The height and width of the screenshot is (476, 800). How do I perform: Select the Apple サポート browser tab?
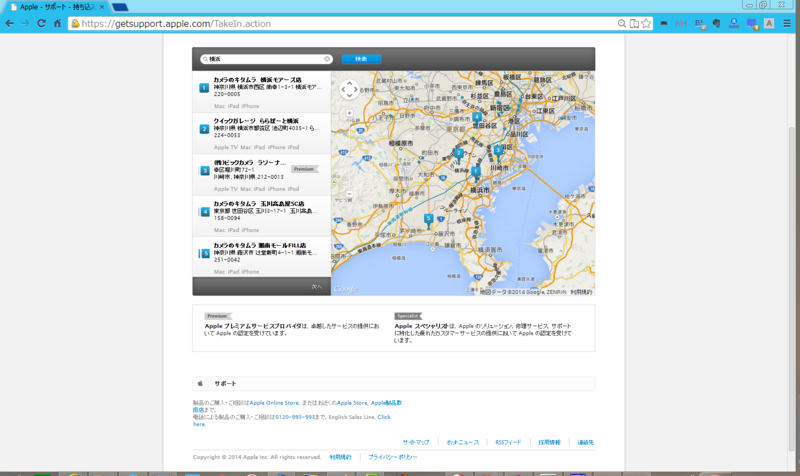(57, 7)
